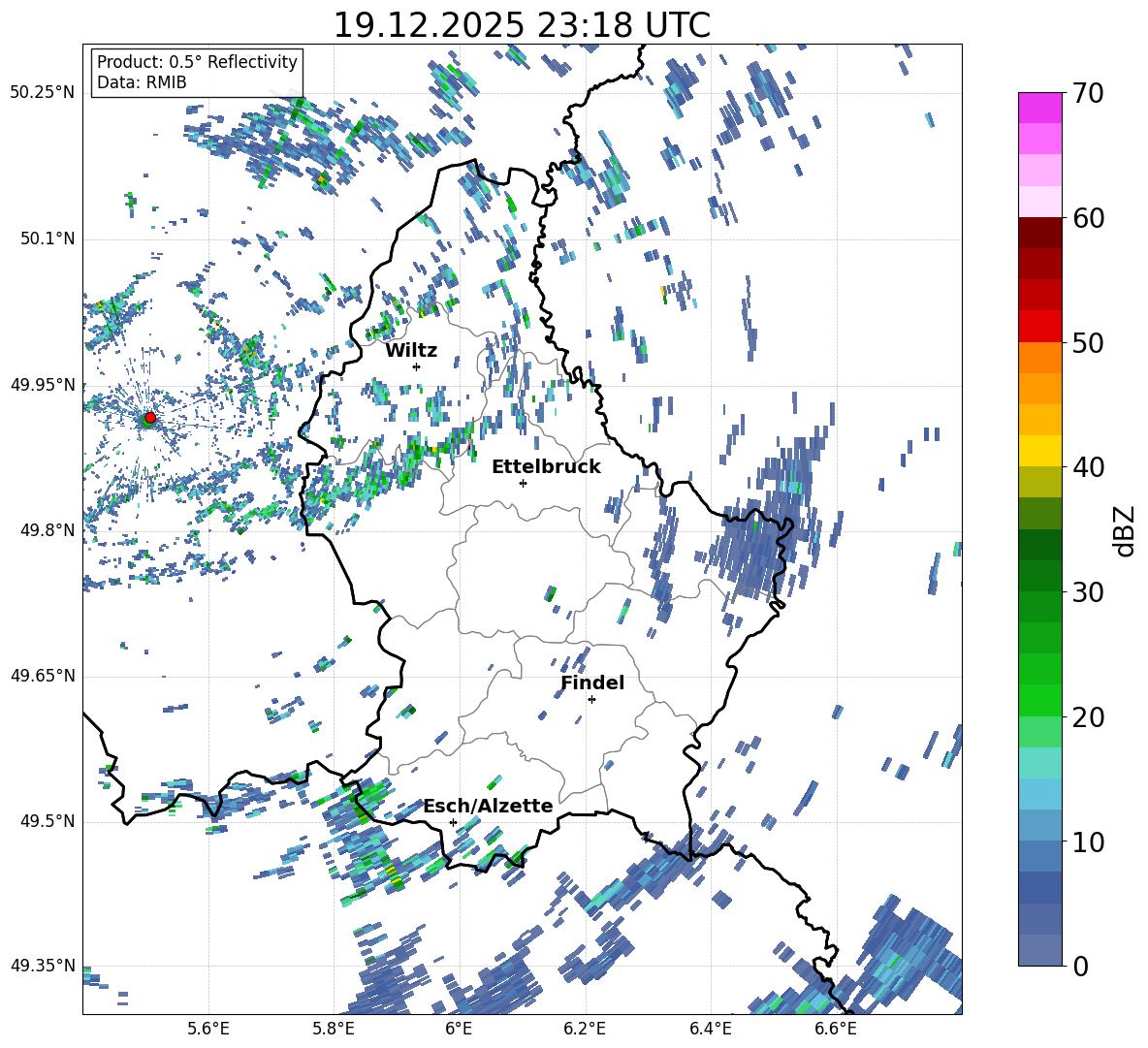Click the Product: 0.5° Reflectivity text

click(x=197, y=62)
